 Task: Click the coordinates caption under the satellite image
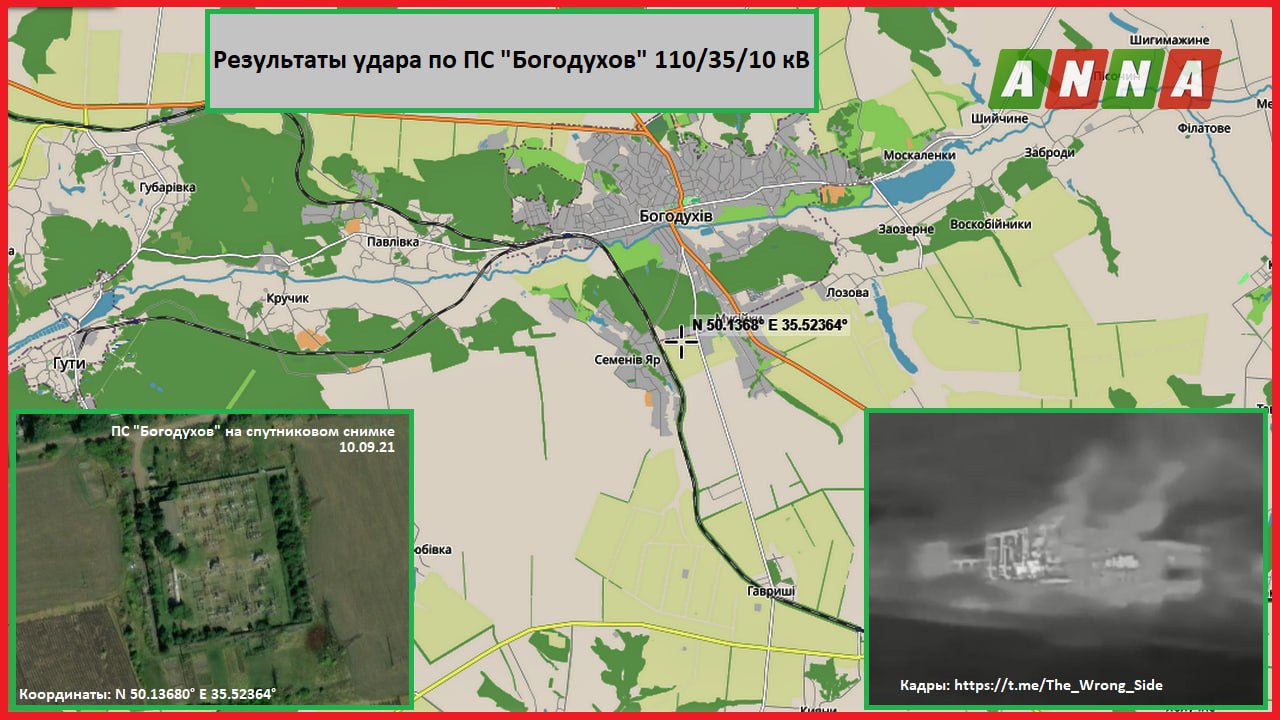point(148,693)
